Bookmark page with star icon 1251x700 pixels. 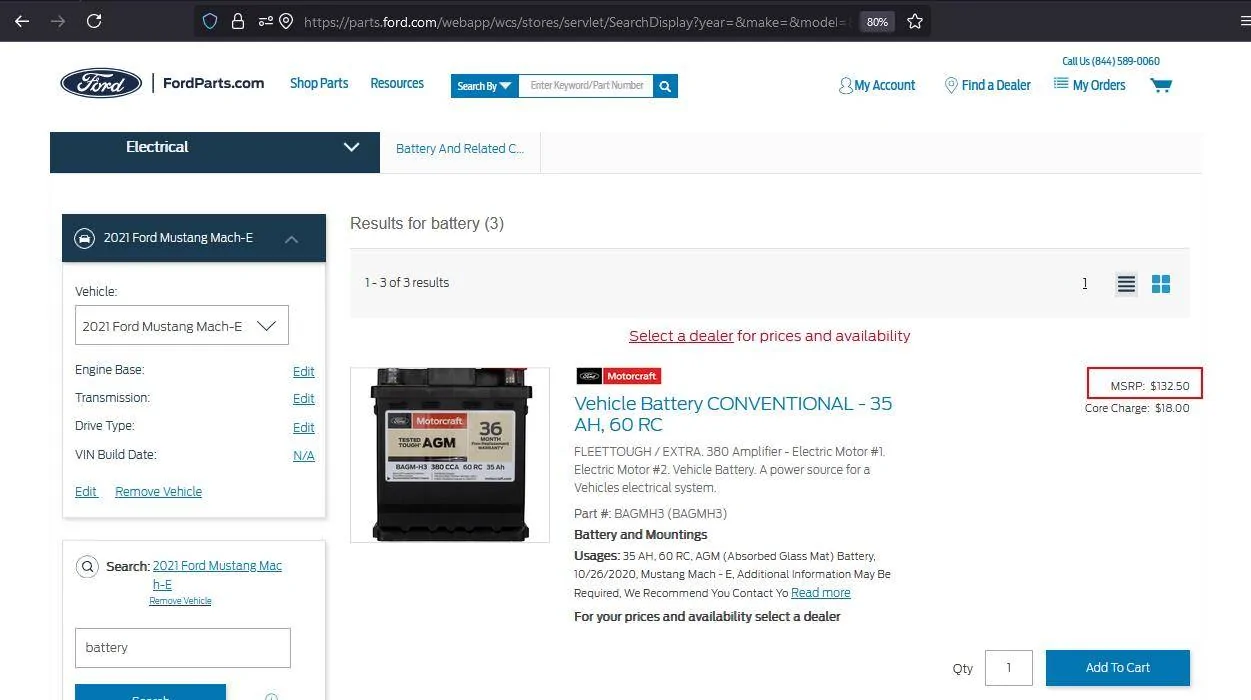[915, 21]
